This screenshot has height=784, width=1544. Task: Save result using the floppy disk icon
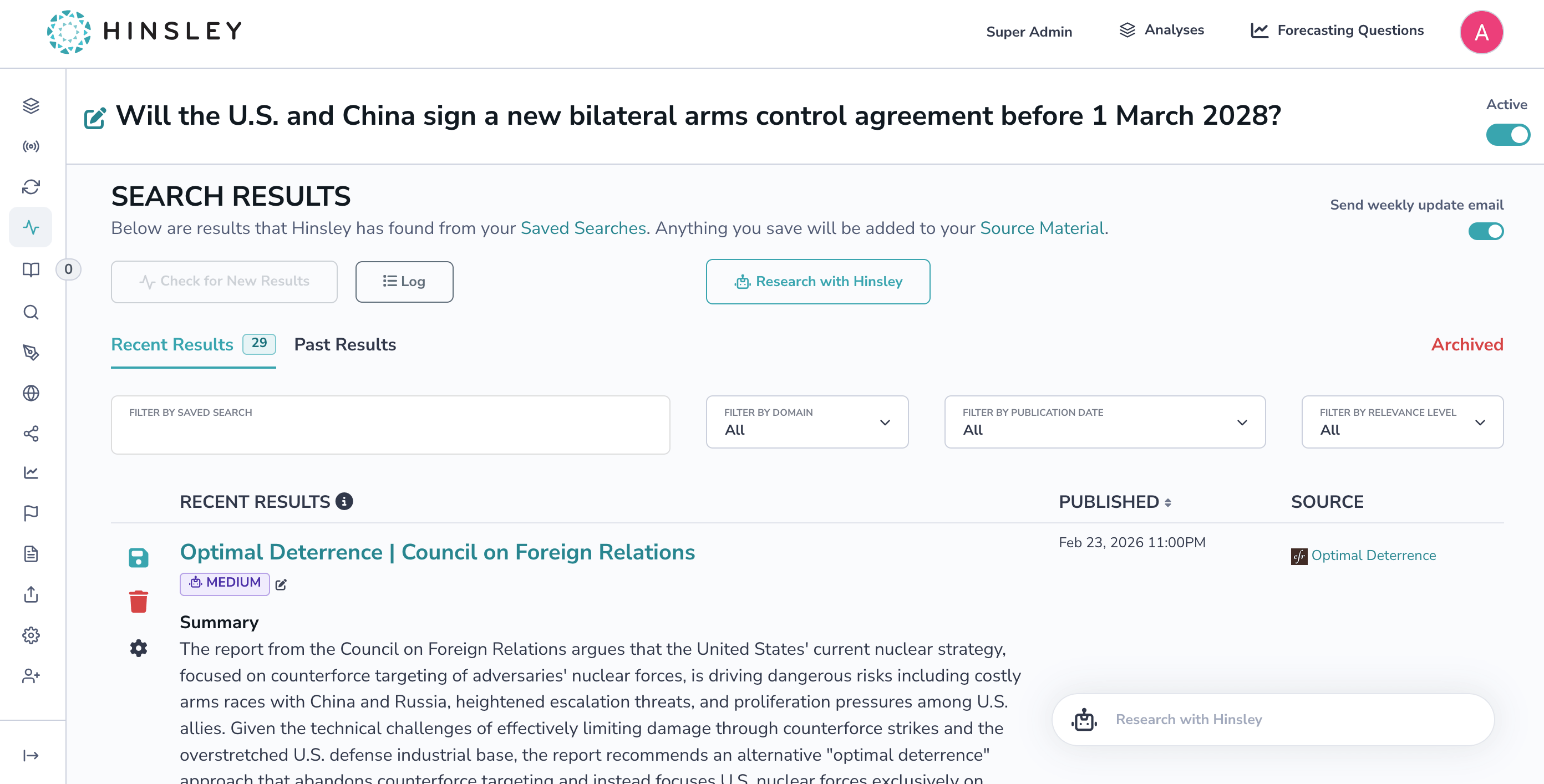(x=139, y=557)
